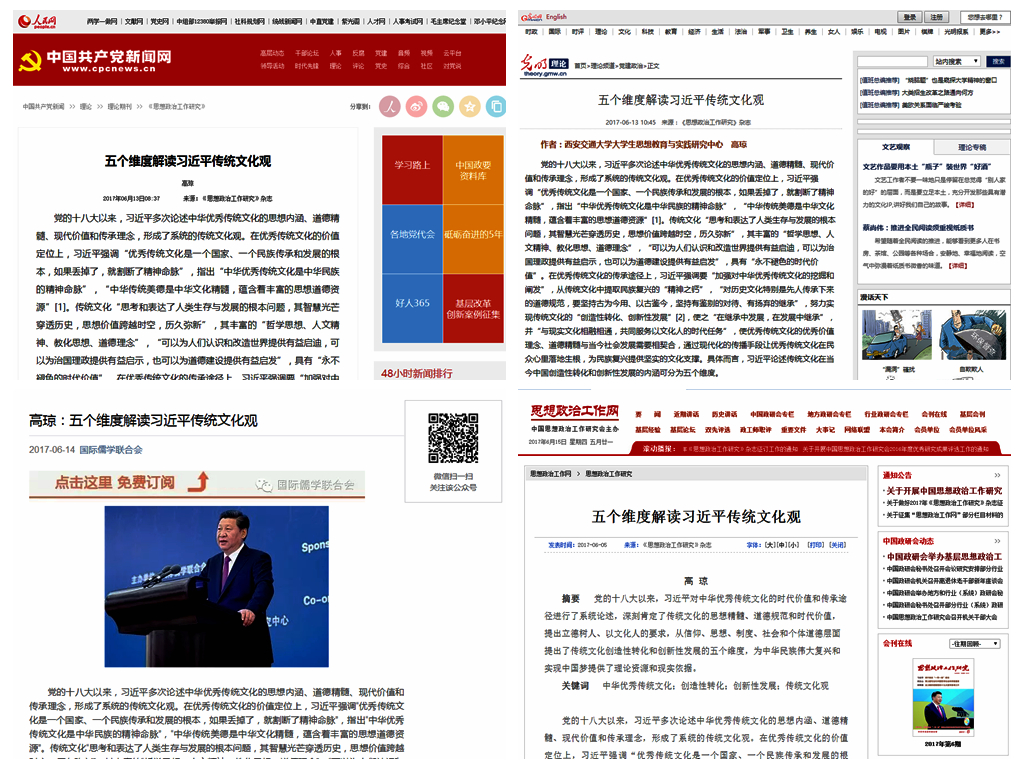Screen dimensions: 1024x768
Task: Open 会刊在线 in top red navigation
Action: coord(933,414)
